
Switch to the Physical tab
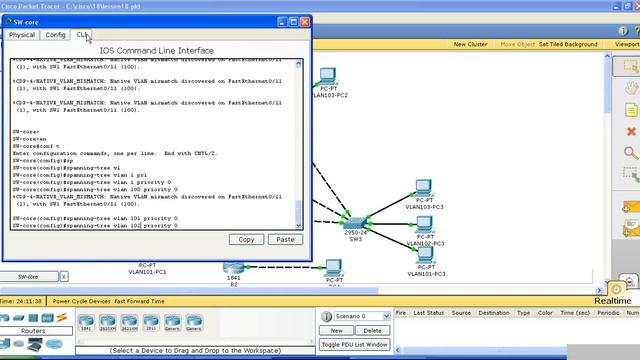click(x=22, y=35)
